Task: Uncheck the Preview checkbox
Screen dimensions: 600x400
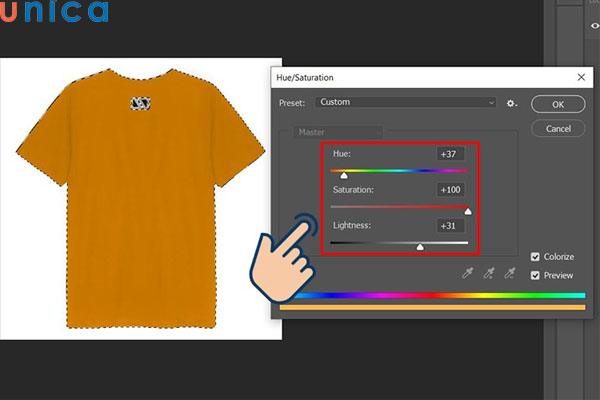Action: click(x=535, y=275)
